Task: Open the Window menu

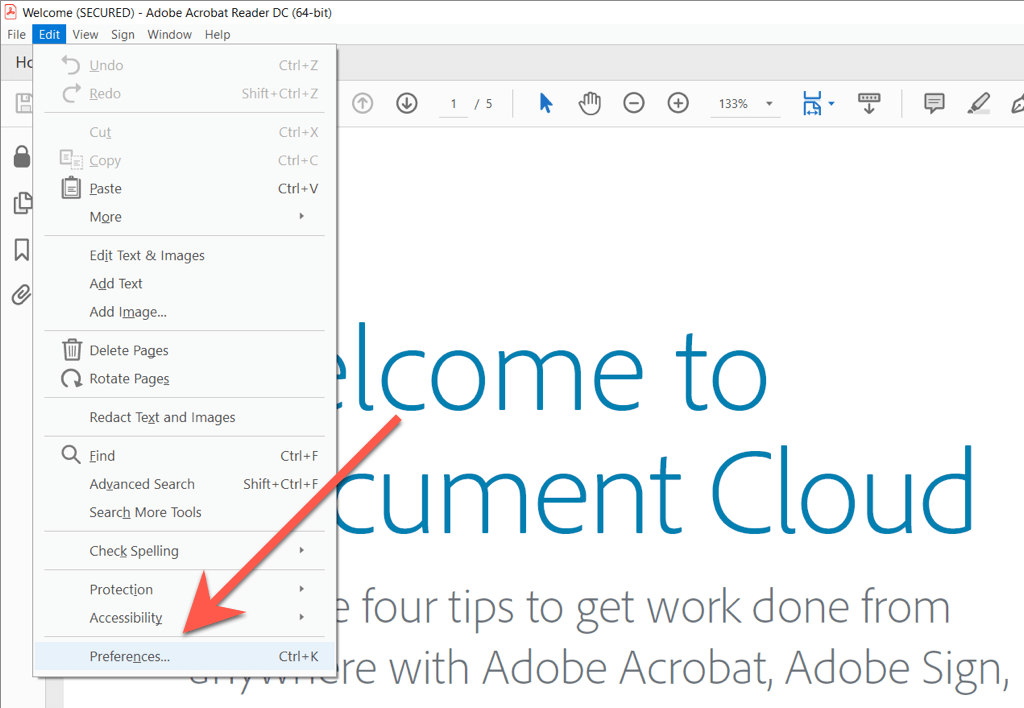Action: (x=169, y=34)
